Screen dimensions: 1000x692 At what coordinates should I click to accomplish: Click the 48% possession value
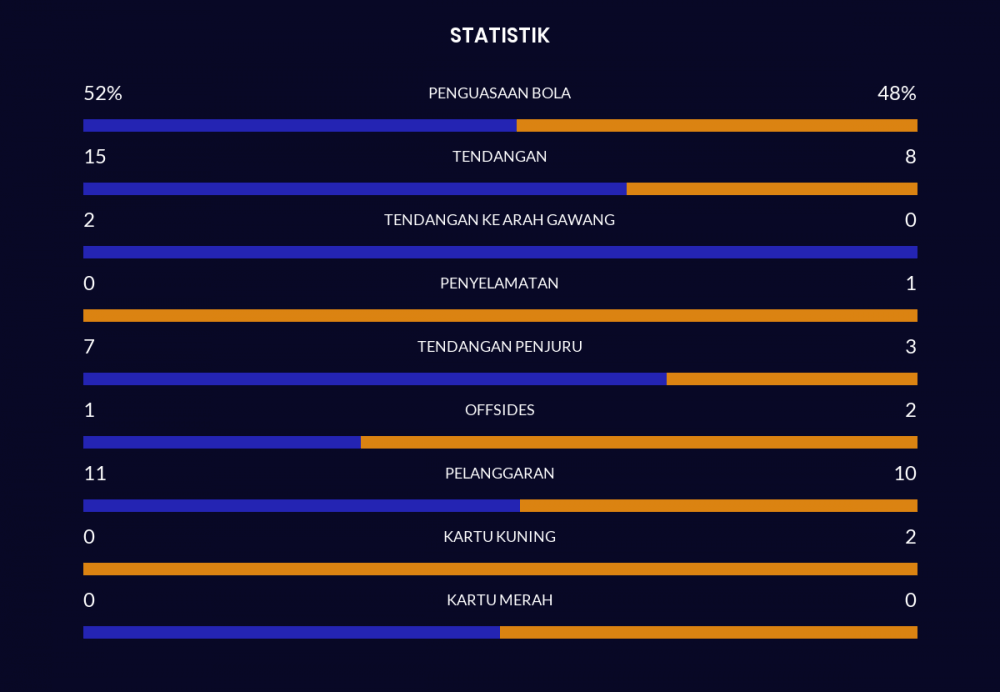pos(896,93)
